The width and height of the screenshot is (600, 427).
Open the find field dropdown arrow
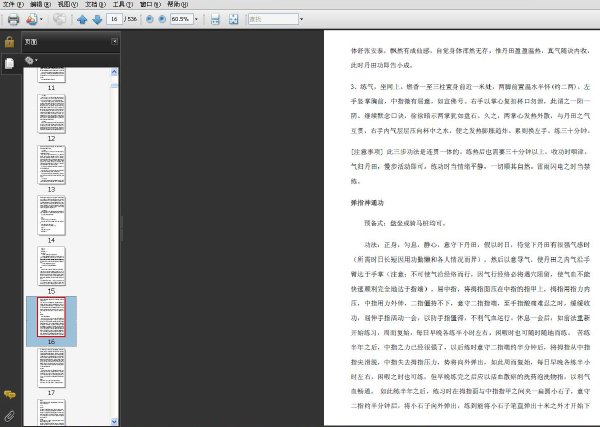click(302, 19)
